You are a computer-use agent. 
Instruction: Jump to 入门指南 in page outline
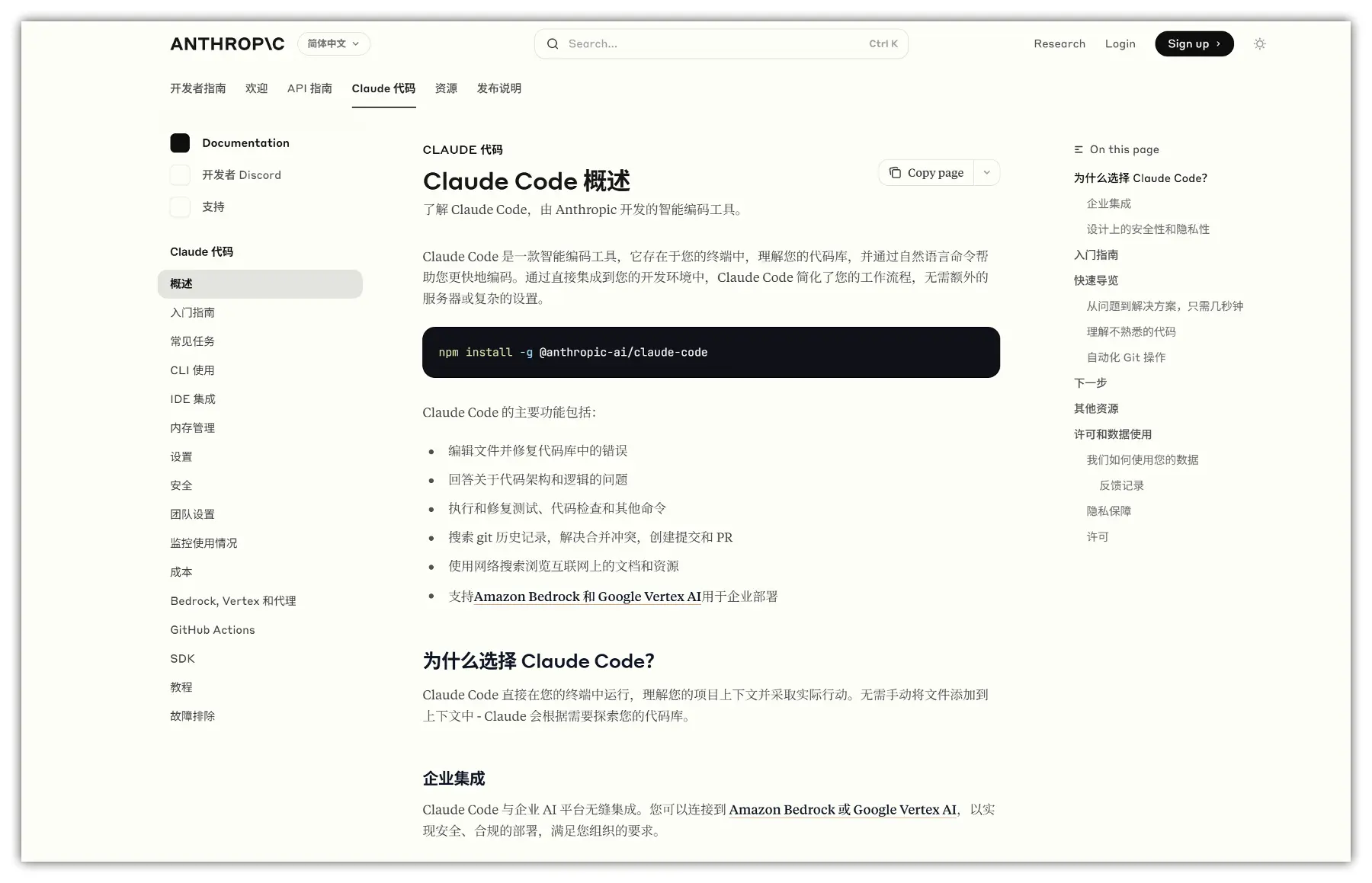coord(1096,255)
